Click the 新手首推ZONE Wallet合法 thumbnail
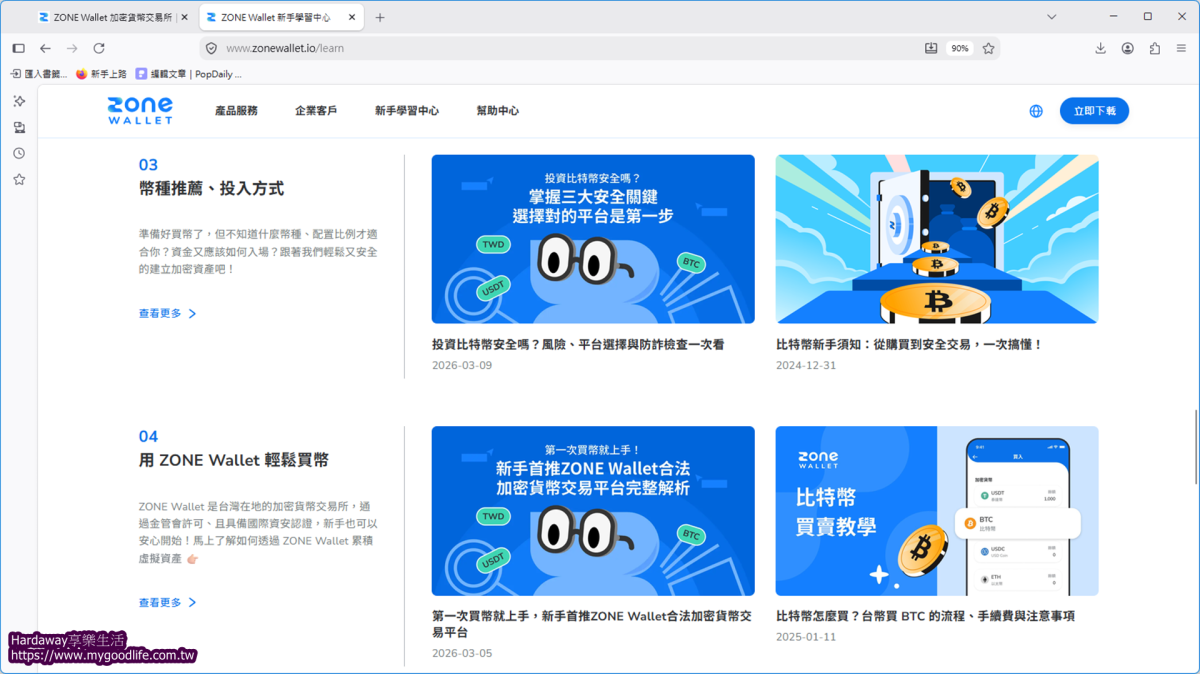 [x=593, y=511]
